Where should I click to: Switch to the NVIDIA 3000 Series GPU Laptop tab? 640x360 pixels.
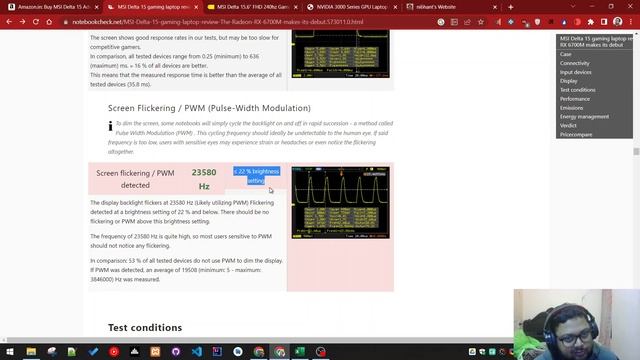pos(352,7)
